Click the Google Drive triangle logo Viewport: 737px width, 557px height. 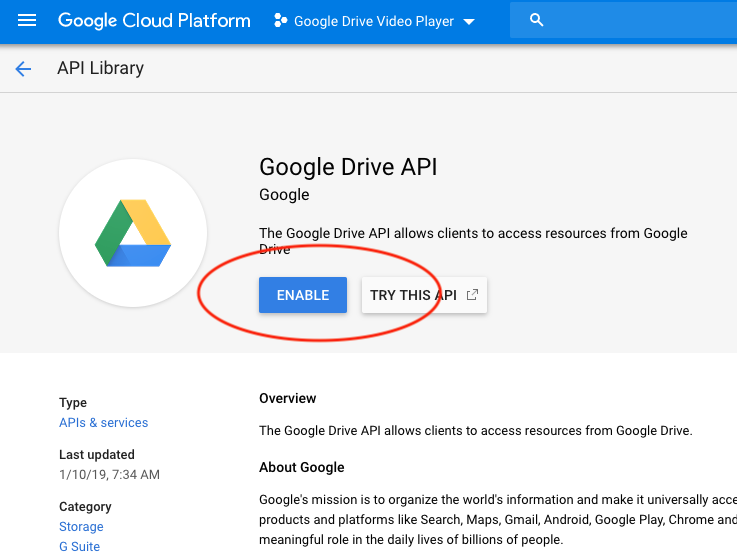133,233
